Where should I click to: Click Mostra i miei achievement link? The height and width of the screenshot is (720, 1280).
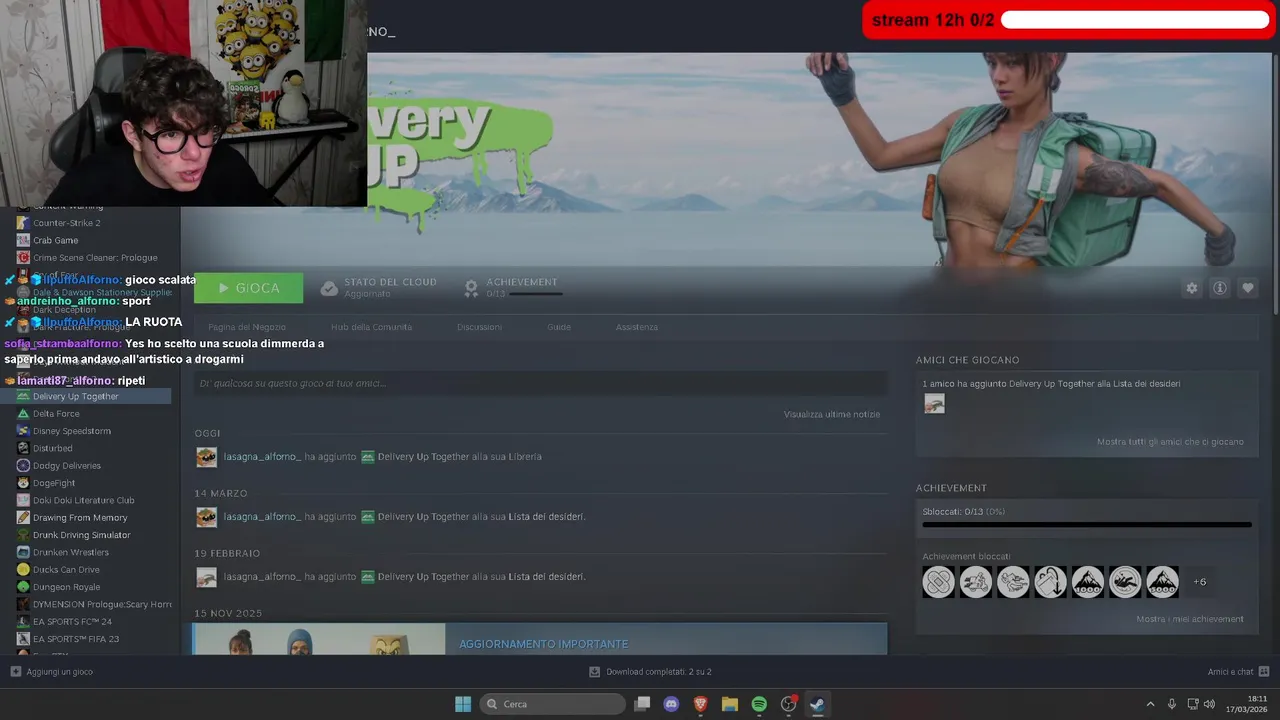coord(1190,619)
